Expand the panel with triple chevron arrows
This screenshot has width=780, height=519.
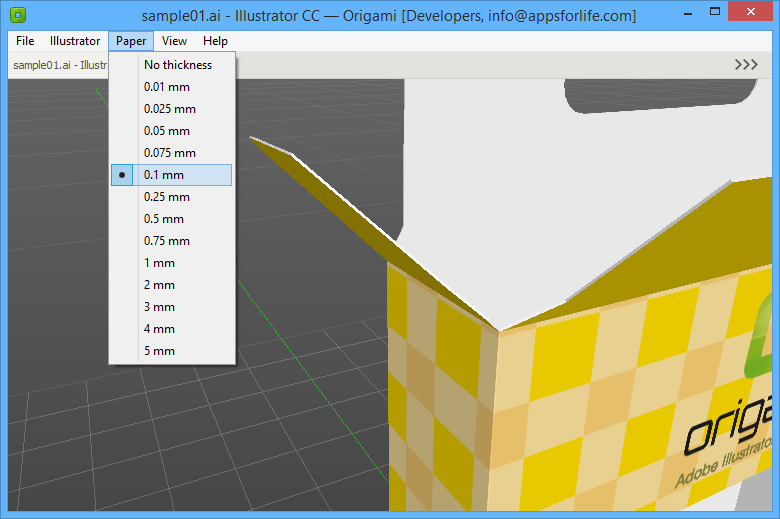pyautogui.click(x=746, y=65)
